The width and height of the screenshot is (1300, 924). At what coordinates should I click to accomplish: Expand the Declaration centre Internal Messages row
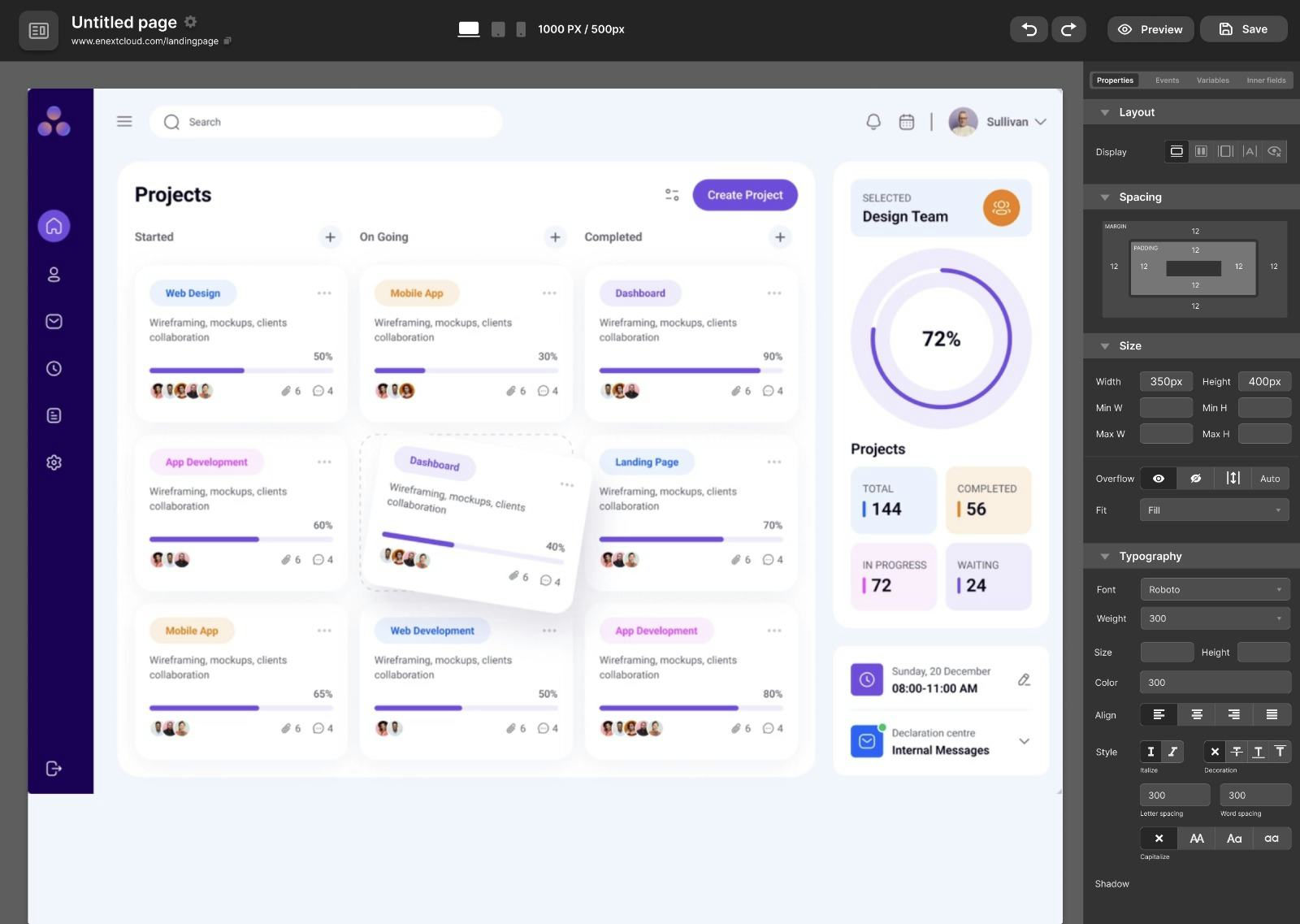[x=1024, y=741]
